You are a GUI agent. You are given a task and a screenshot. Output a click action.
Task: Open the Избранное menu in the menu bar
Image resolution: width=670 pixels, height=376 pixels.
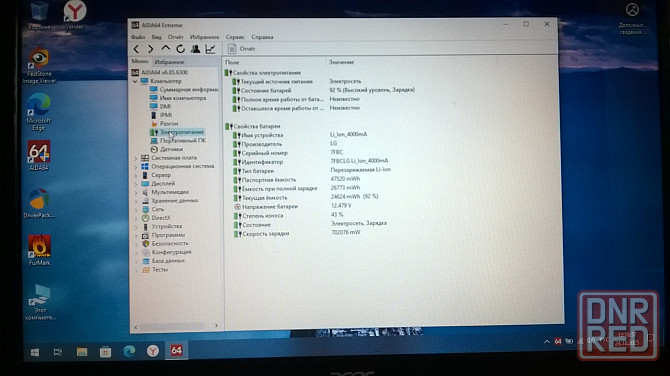click(204, 37)
